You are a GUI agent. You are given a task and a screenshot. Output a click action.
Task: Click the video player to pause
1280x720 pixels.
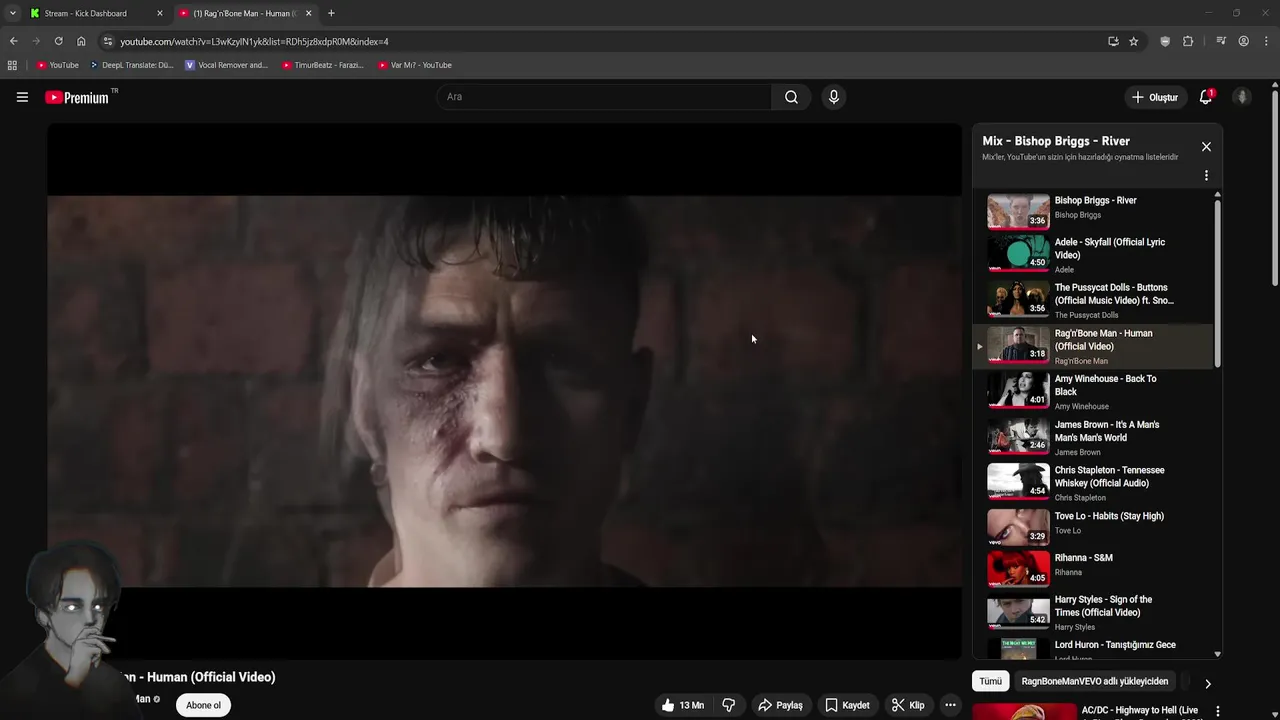[x=504, y=391]
